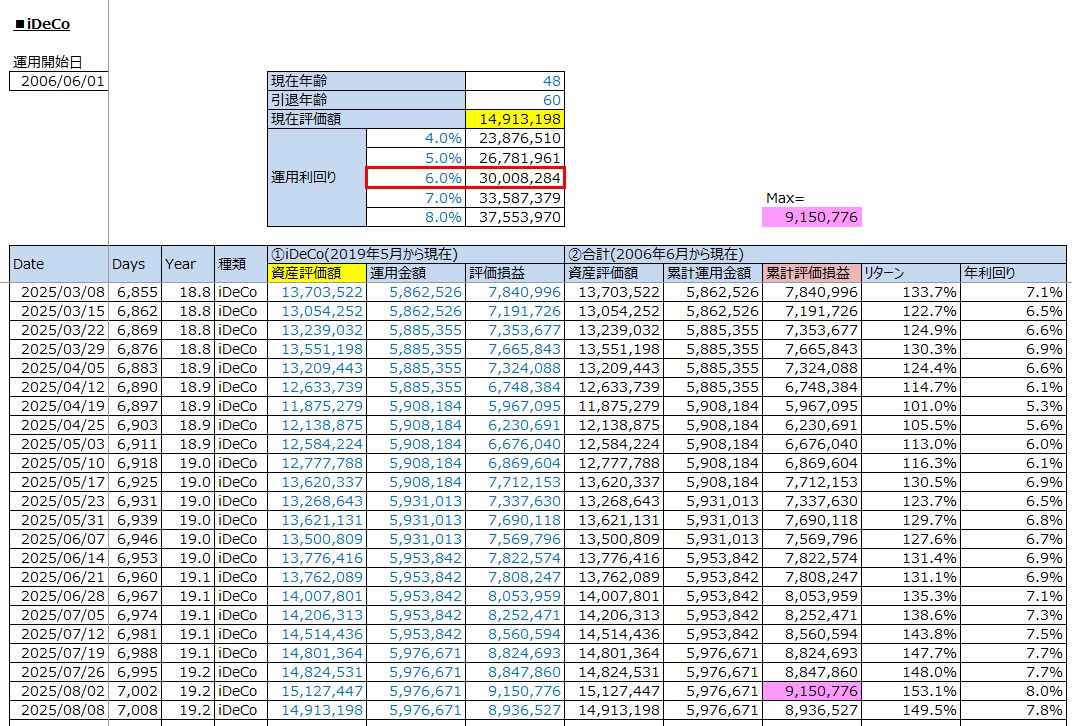Select the 種類 column header
Screen dimensions: 1072x726
(239, 264)
